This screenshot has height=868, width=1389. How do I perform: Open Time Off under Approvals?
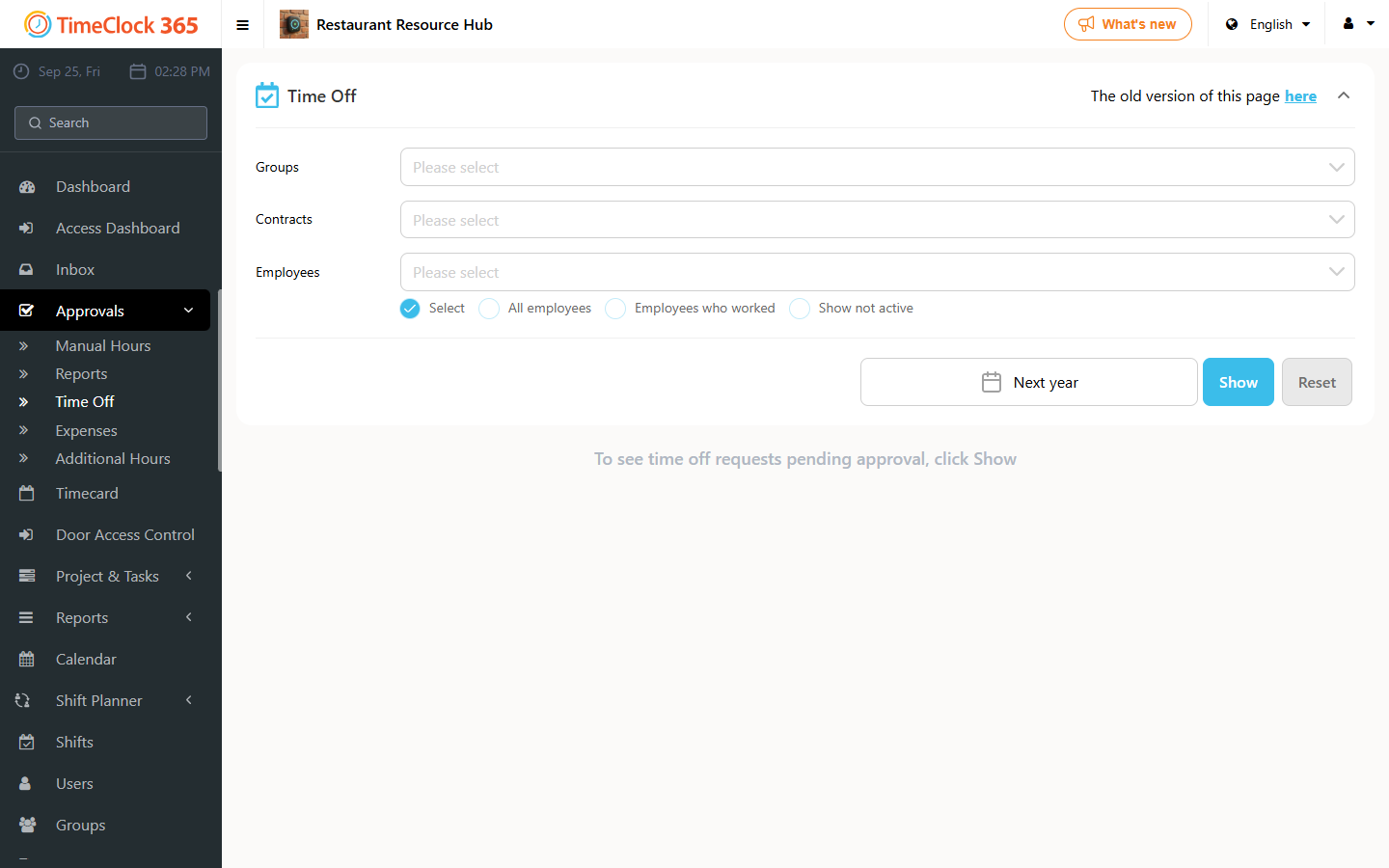click(85, 402)
